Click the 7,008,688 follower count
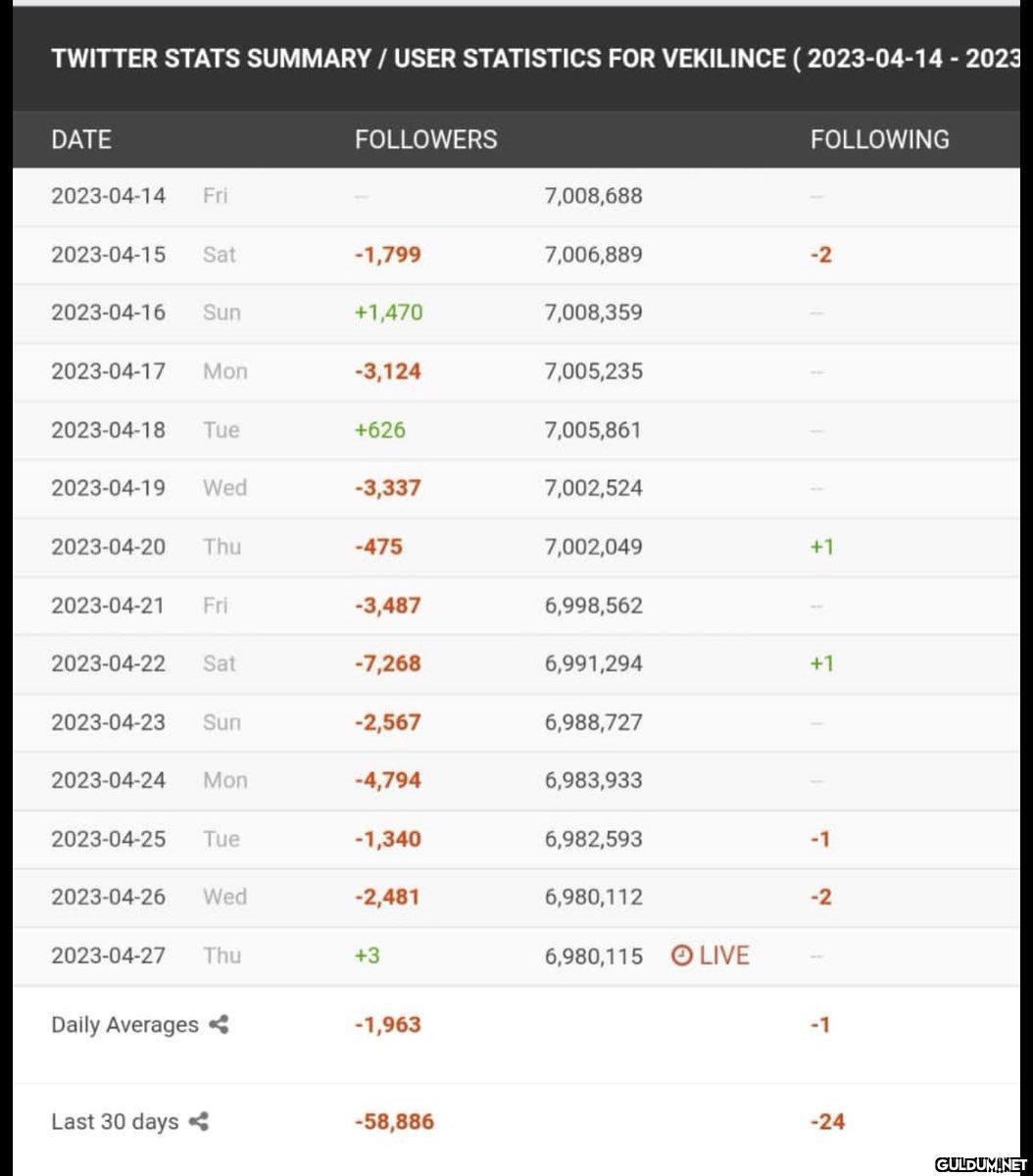The image size is (1033, 1176). 593,196
